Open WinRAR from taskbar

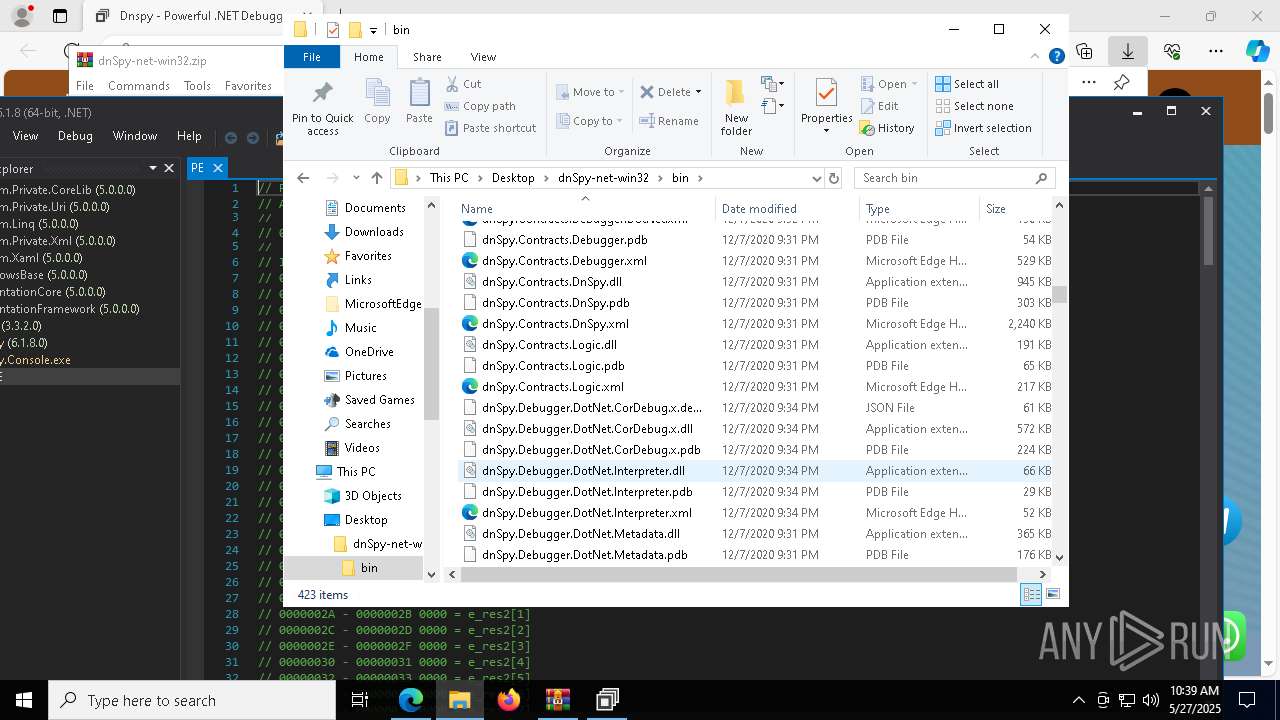(558, 700)
